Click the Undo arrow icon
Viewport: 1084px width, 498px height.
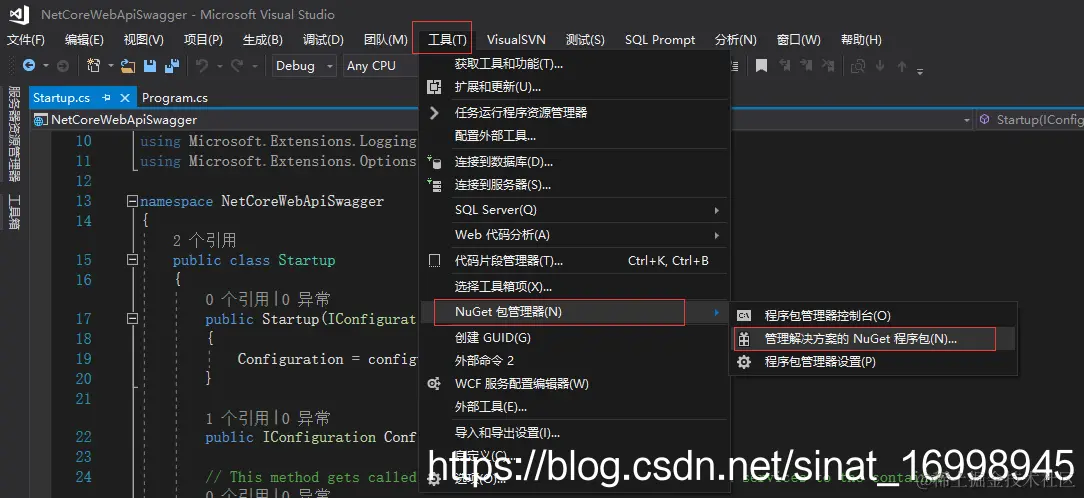pos(202,66)
